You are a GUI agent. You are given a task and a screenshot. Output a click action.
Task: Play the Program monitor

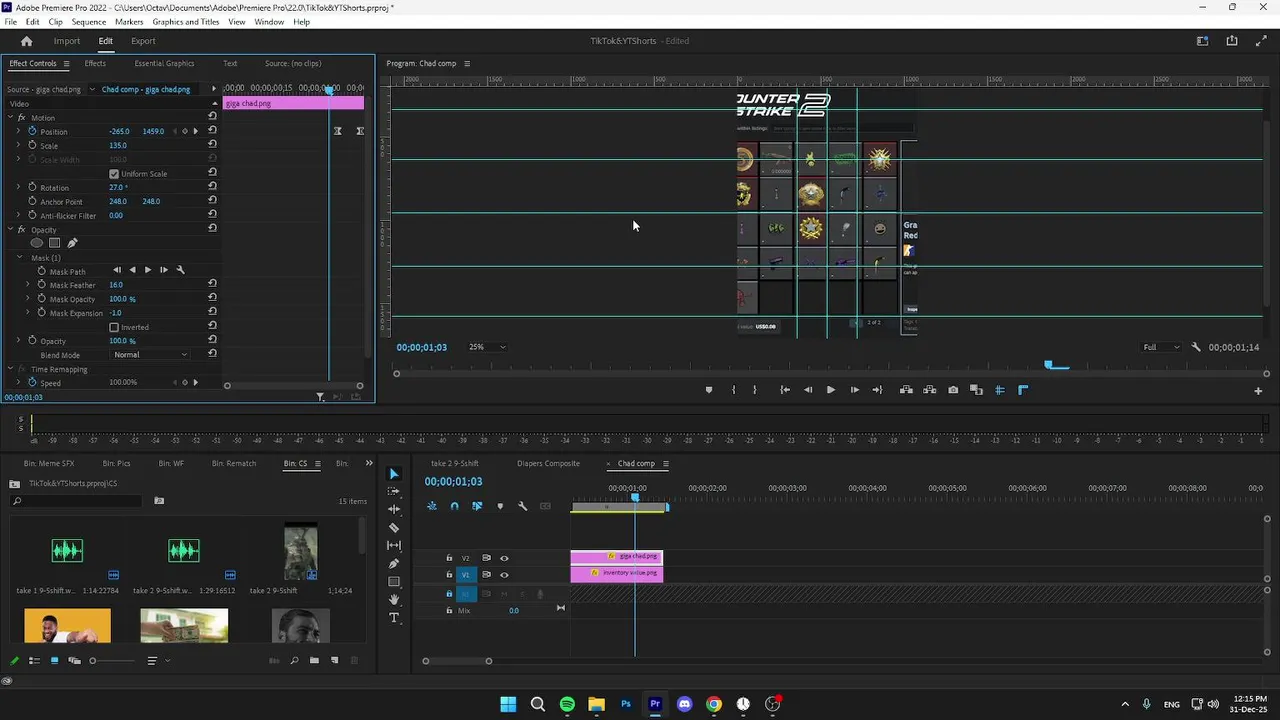(x=830, y=390)
